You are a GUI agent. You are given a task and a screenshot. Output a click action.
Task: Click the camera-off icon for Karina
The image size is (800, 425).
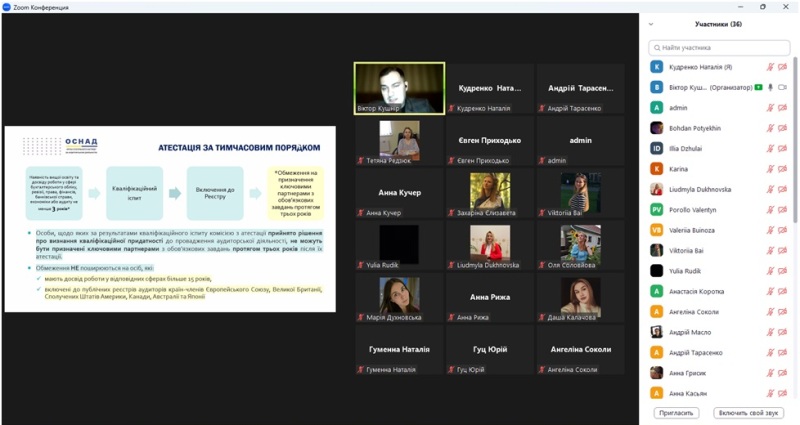click(x=783, y=169)
